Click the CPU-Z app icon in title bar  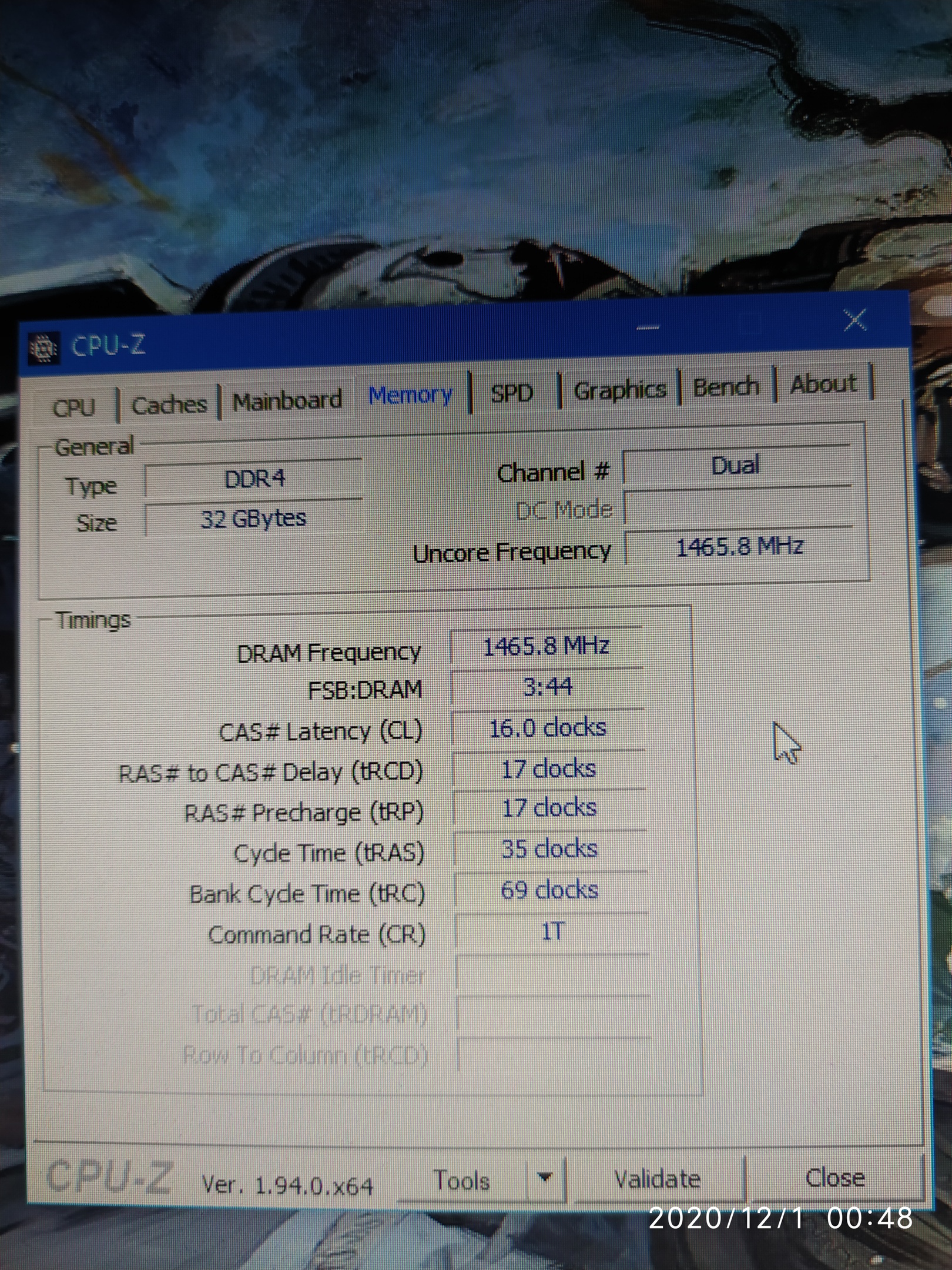[43, 348]
